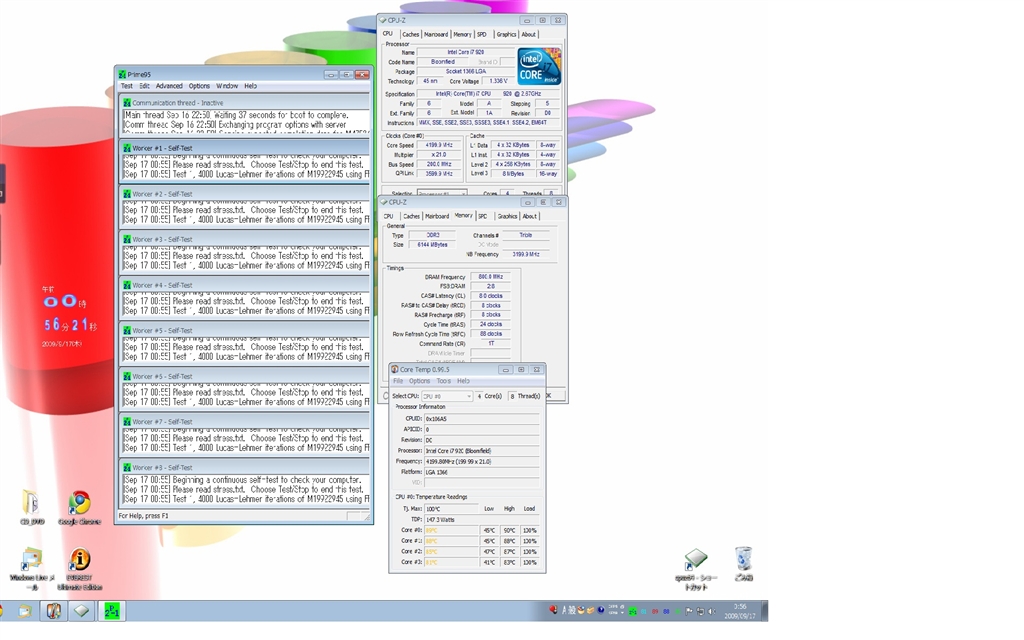Click the DRAM Frequency value in CPU-Z
The width and height of the screenshot is (1024, 640).
point(490,277)
